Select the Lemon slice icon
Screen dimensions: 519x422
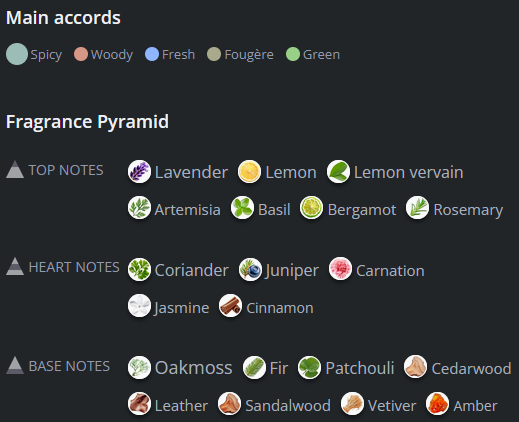coord(249,172)
